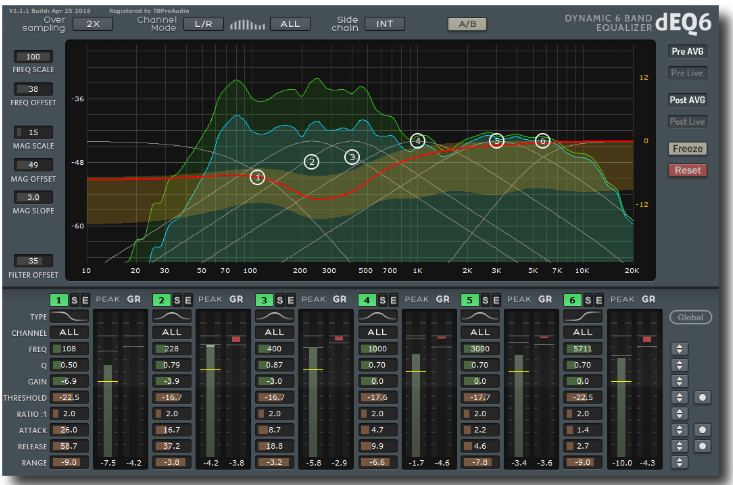Open band 2 bell filter type icon

coord(172,316)
